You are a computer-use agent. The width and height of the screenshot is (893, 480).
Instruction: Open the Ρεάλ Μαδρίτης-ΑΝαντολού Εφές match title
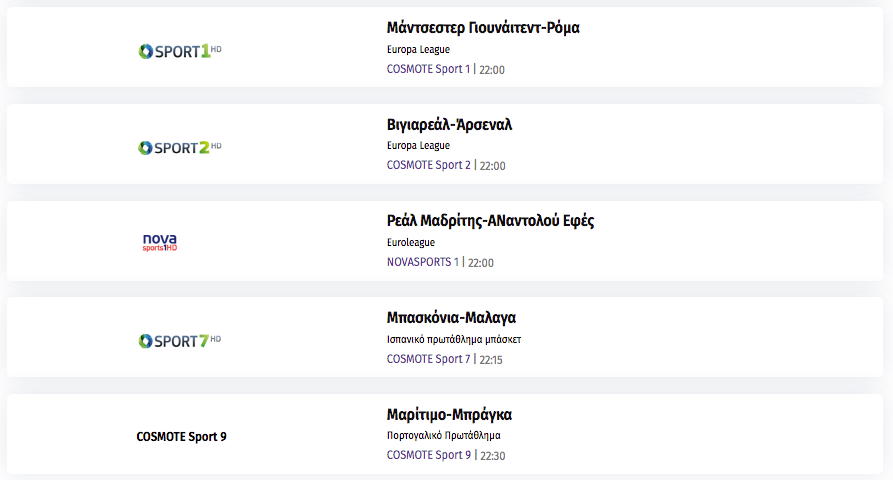[x=490, y=221]
